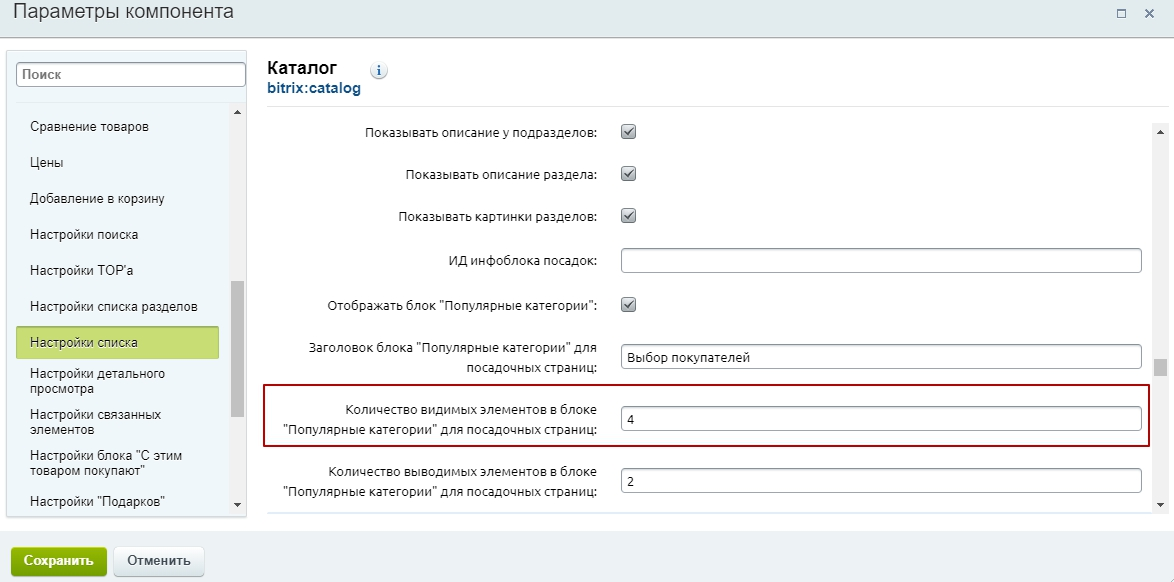Select the highlighted Настройки списка section
This screenshot has height=582, width=1174.
118,342
